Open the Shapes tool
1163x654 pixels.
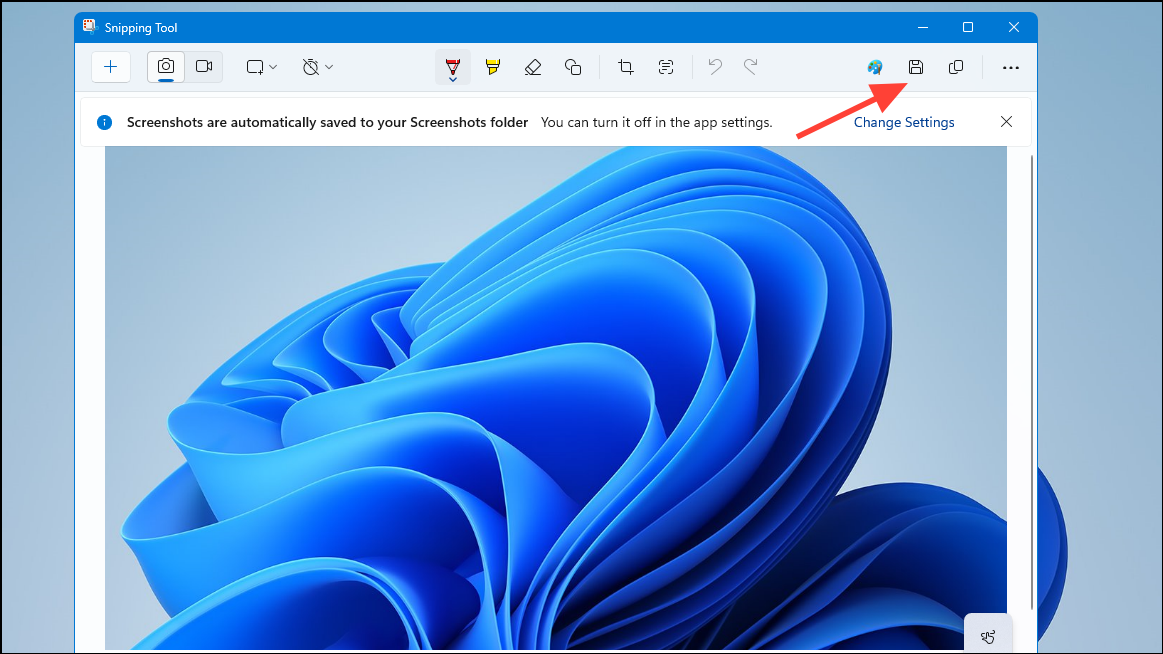click(573, 67)
